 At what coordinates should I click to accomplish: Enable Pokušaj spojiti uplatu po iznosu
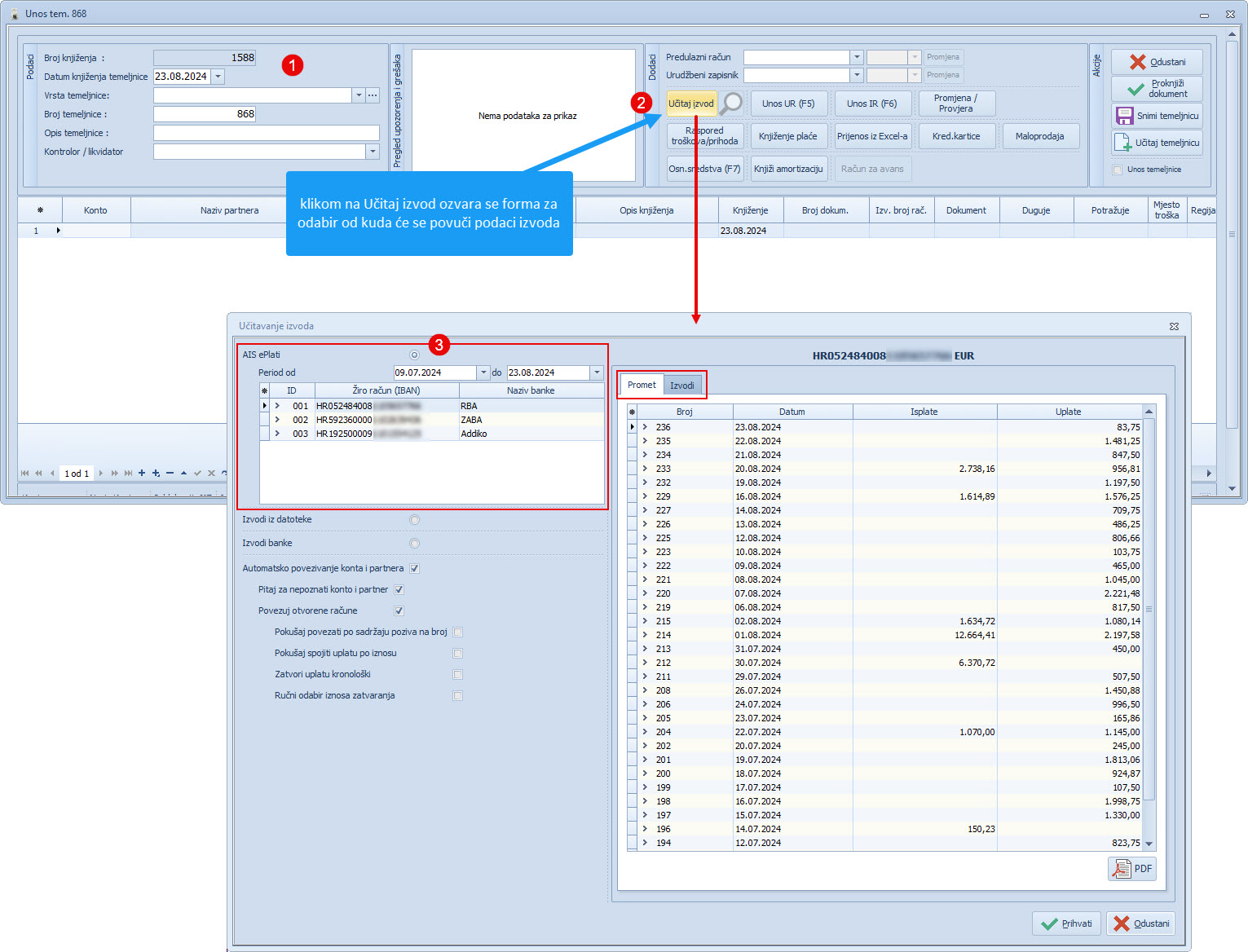tap(457, 654)
